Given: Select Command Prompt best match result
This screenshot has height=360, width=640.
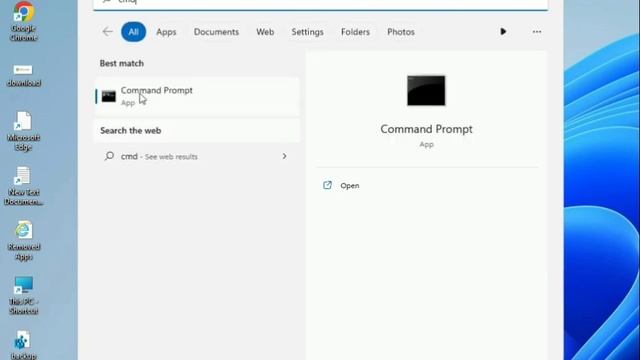Looking at the screenshot, I should point(197,96).
